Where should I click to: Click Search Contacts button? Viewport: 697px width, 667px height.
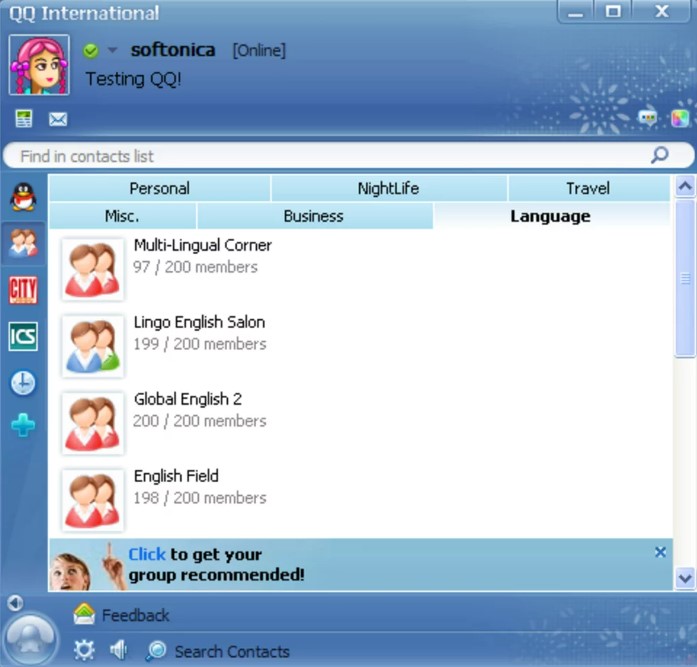coord(218,651)
